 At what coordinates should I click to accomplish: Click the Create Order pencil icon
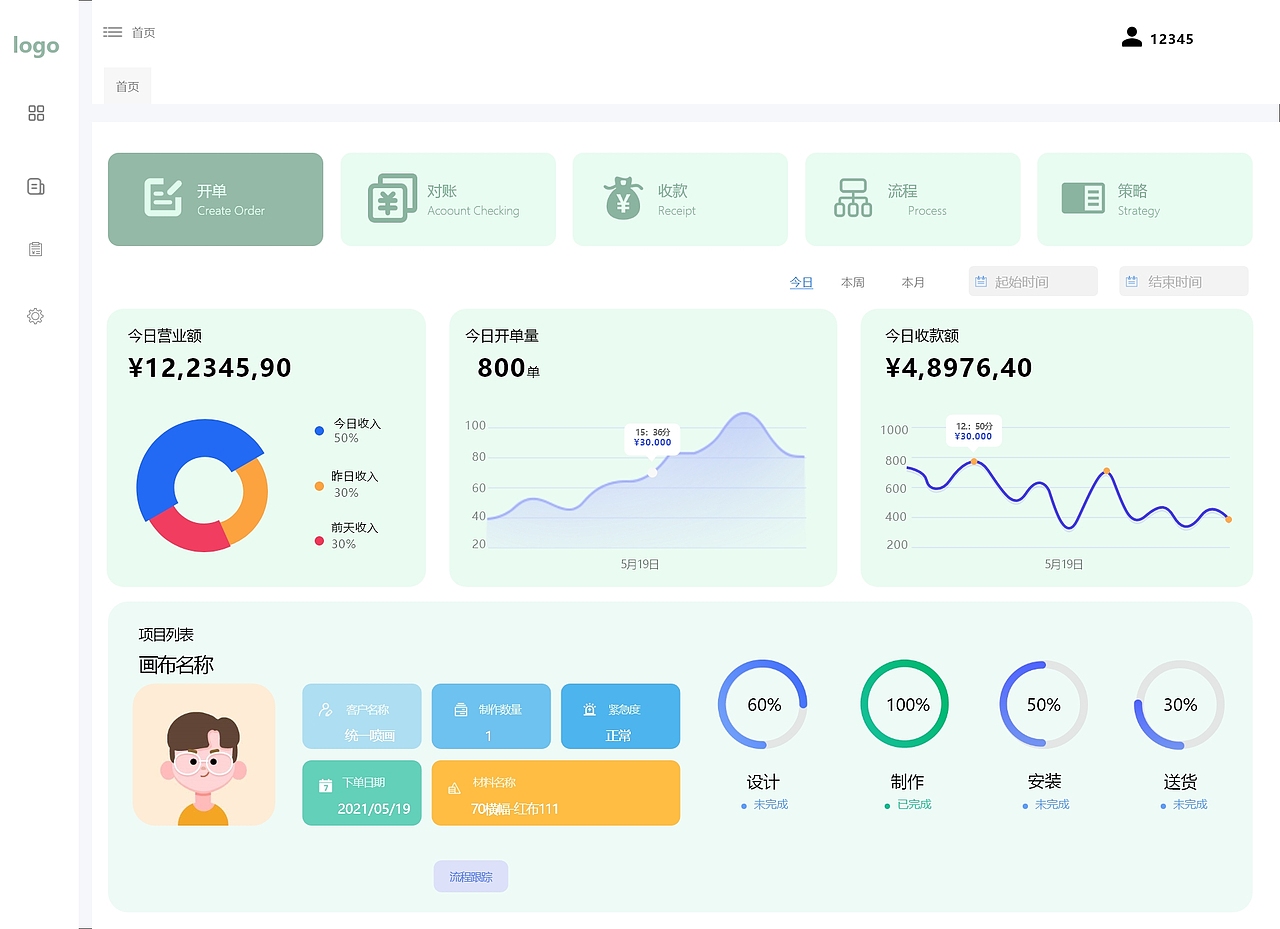[163, 197]
